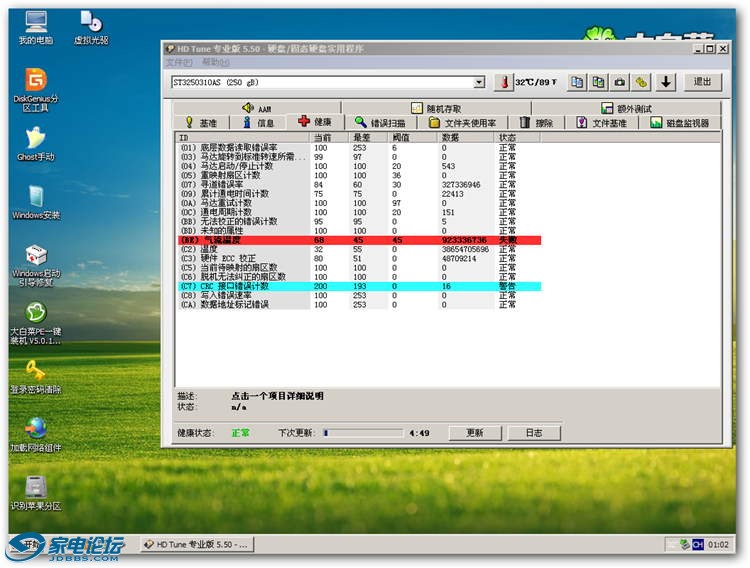Screen dimensions: 750x568
Task: Switch to the 磁盘监视器 tab
Action: click(x=680, y=123)
